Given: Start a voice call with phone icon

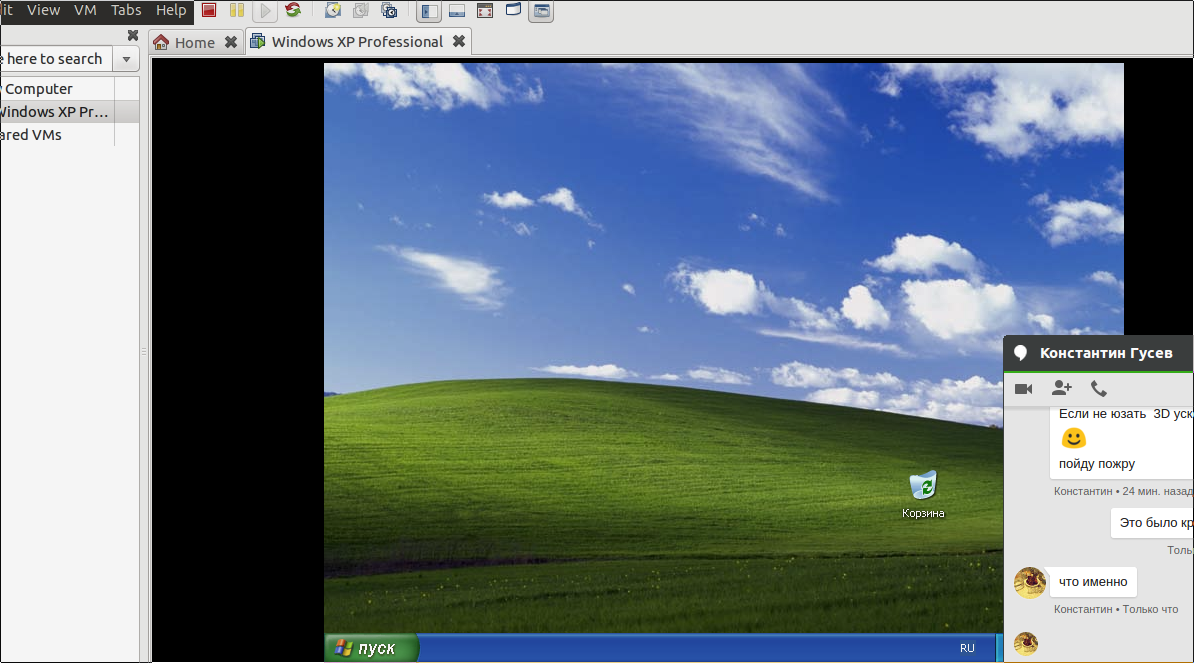Looking at the screenshot, I should point(1099,389).
